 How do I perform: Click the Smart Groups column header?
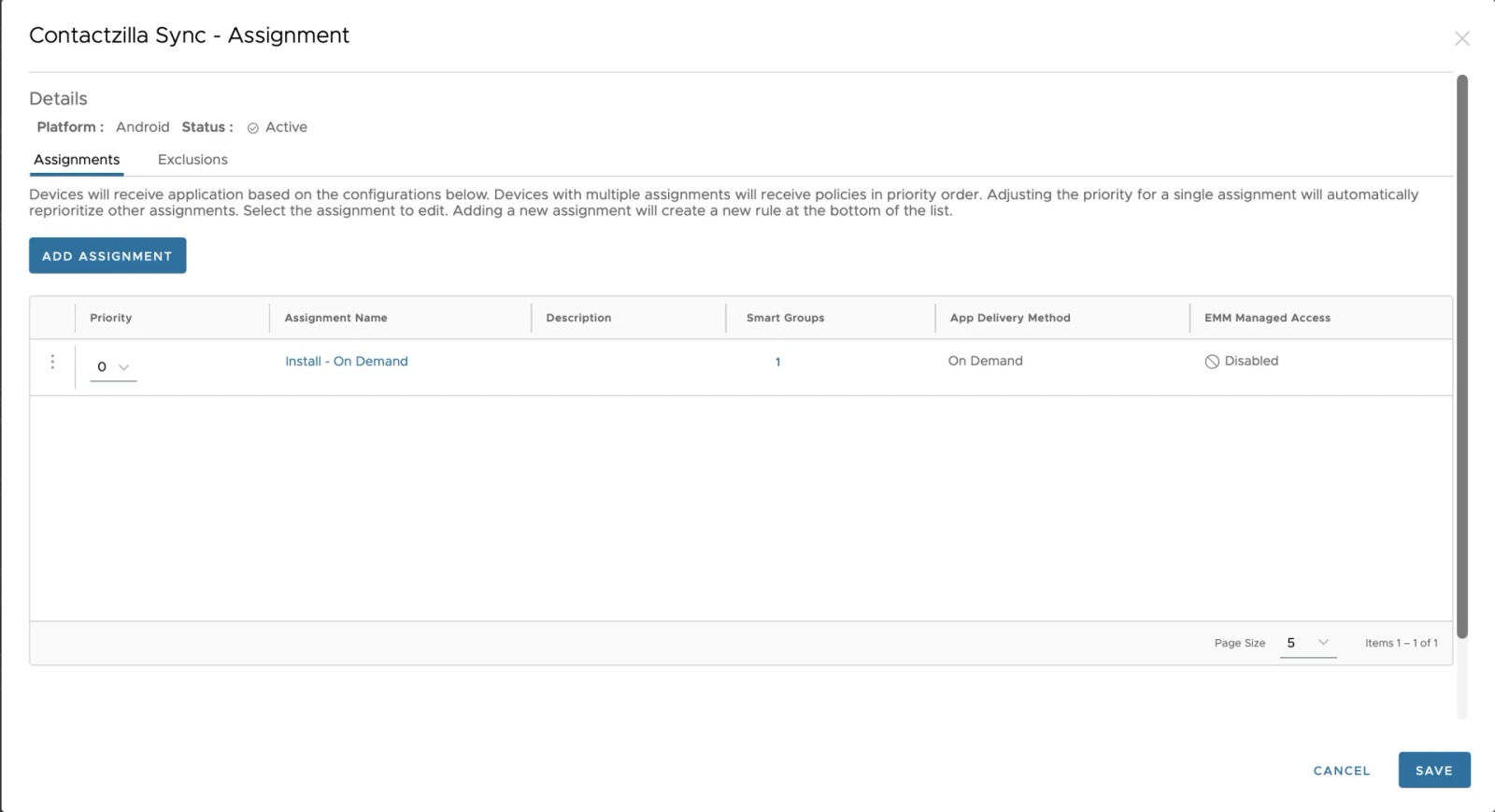[x=786, y=318]
